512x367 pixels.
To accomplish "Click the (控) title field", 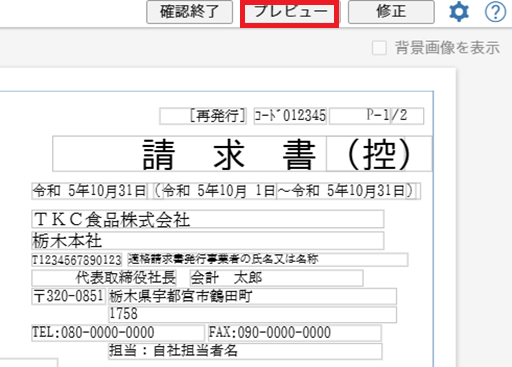I will coord(379,154).
